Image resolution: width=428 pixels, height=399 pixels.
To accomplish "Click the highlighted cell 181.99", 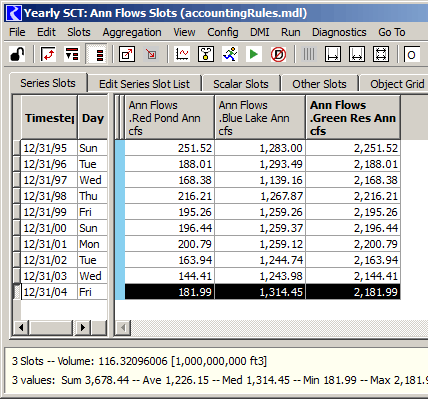I will coord(170,292).
